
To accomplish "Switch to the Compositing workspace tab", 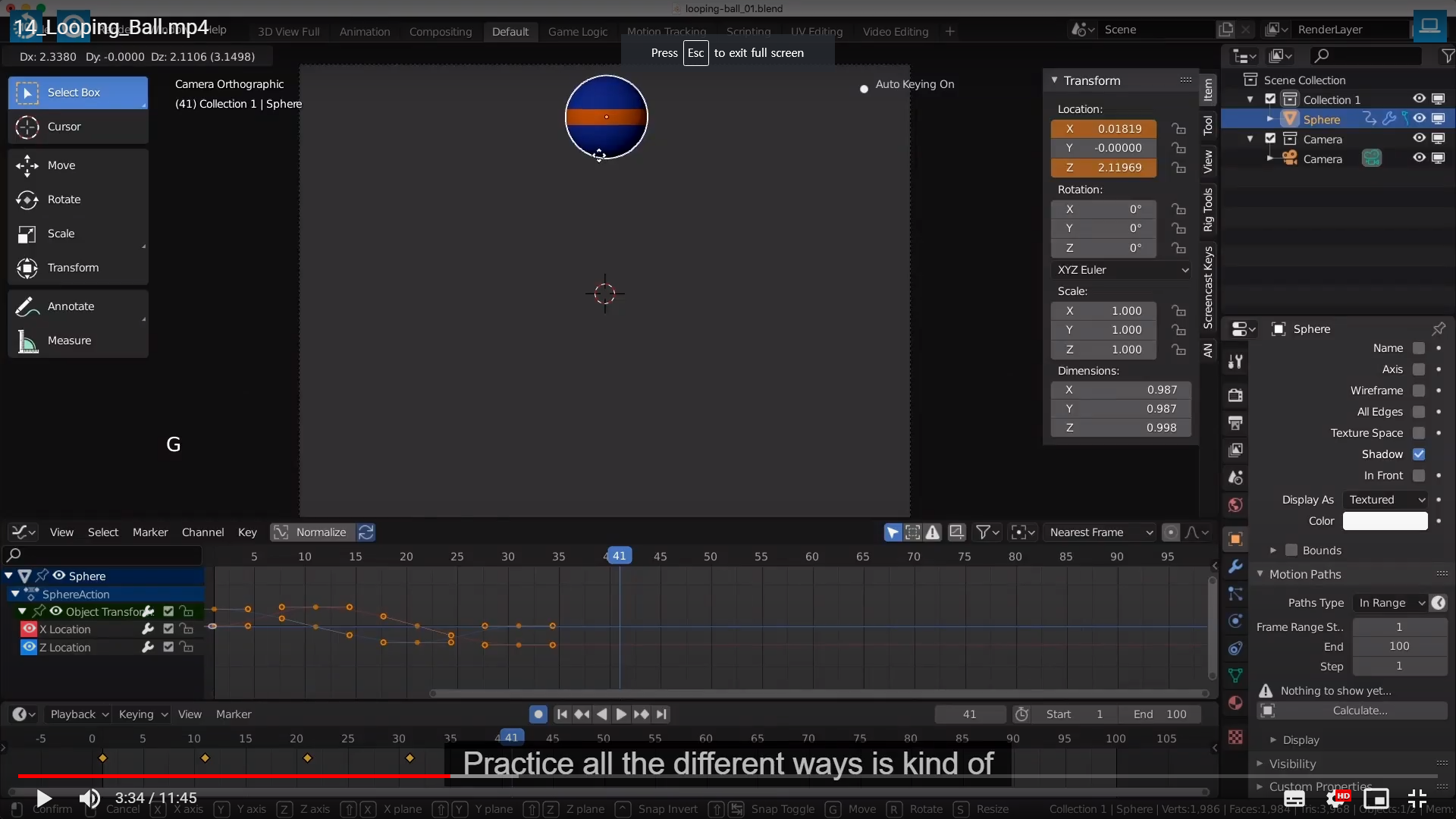I will (440, 32).
